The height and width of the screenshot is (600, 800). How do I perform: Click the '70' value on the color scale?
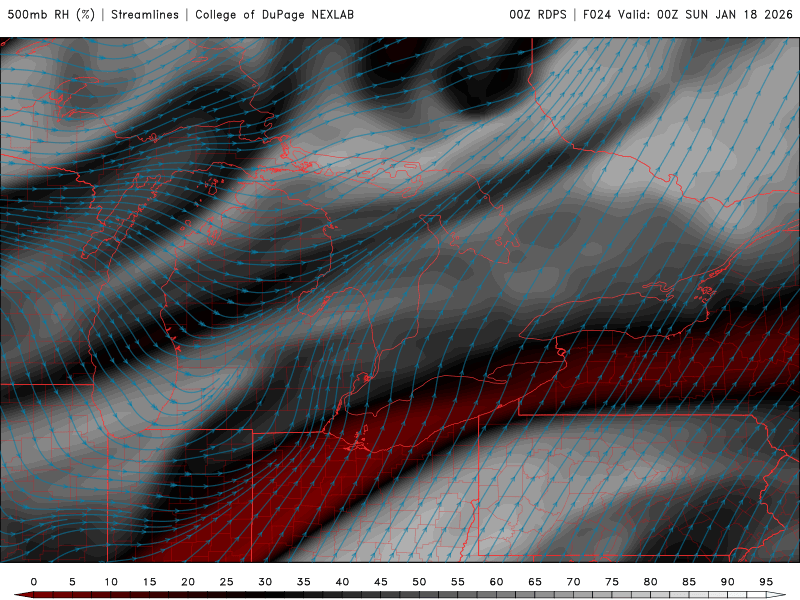click(573, 582)
